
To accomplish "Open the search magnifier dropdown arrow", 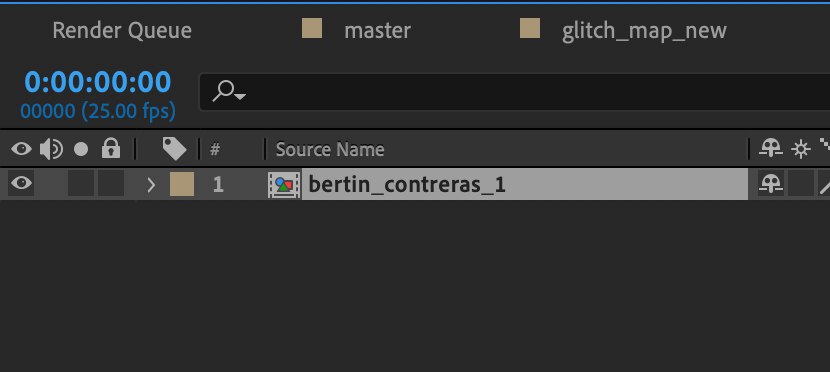I will click(x=240, y=96).
